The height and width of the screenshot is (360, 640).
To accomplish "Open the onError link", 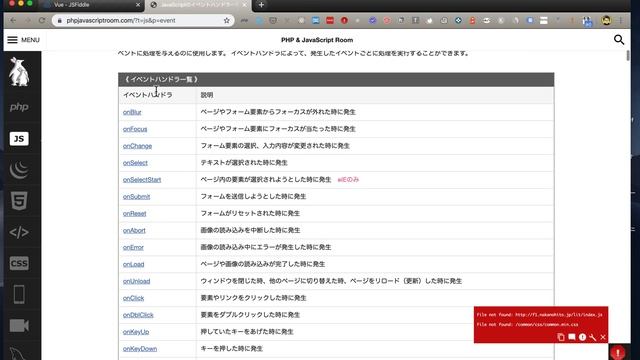I will [x=133, y=247].
